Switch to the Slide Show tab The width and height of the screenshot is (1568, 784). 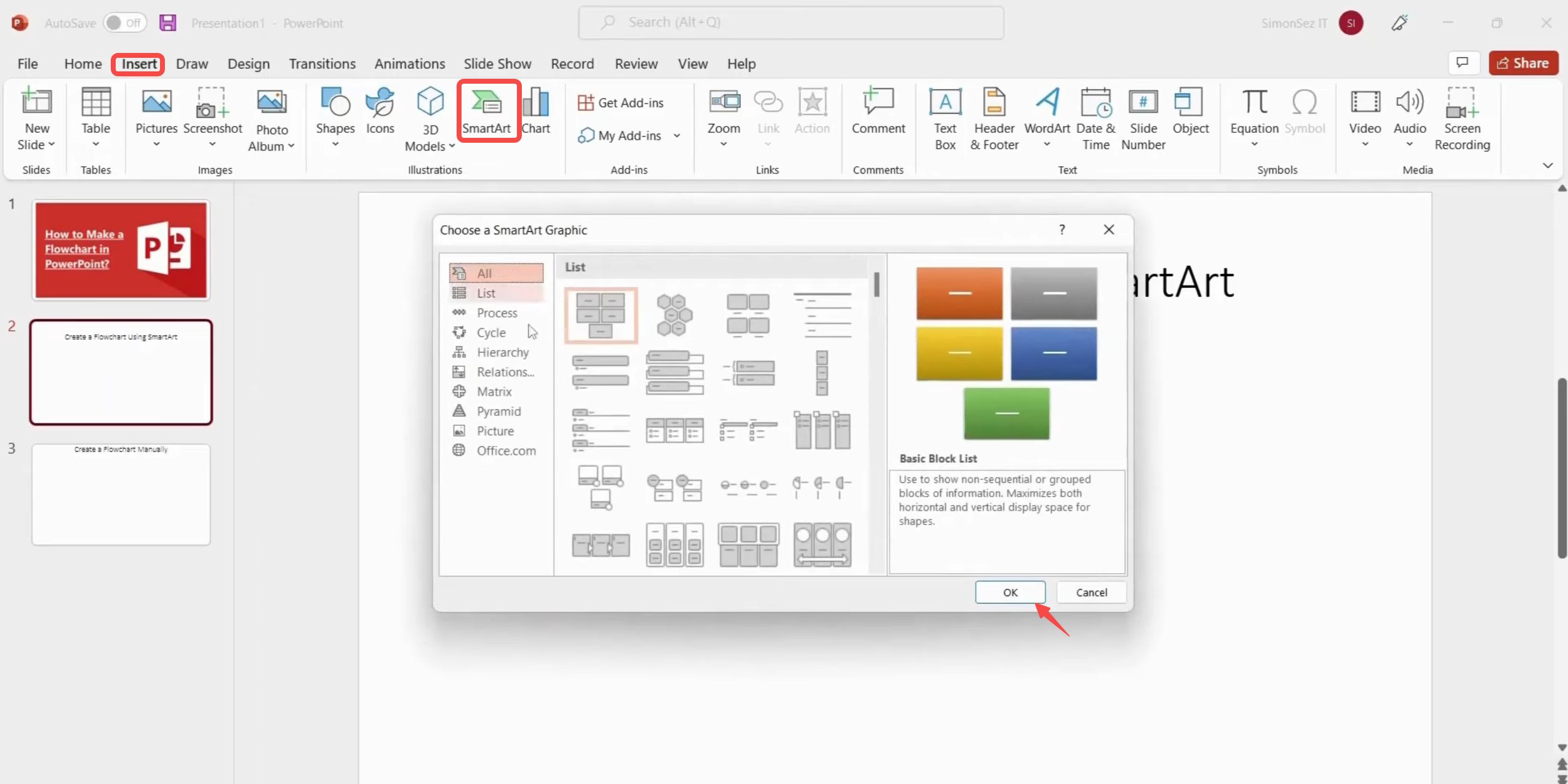point(497,63)
